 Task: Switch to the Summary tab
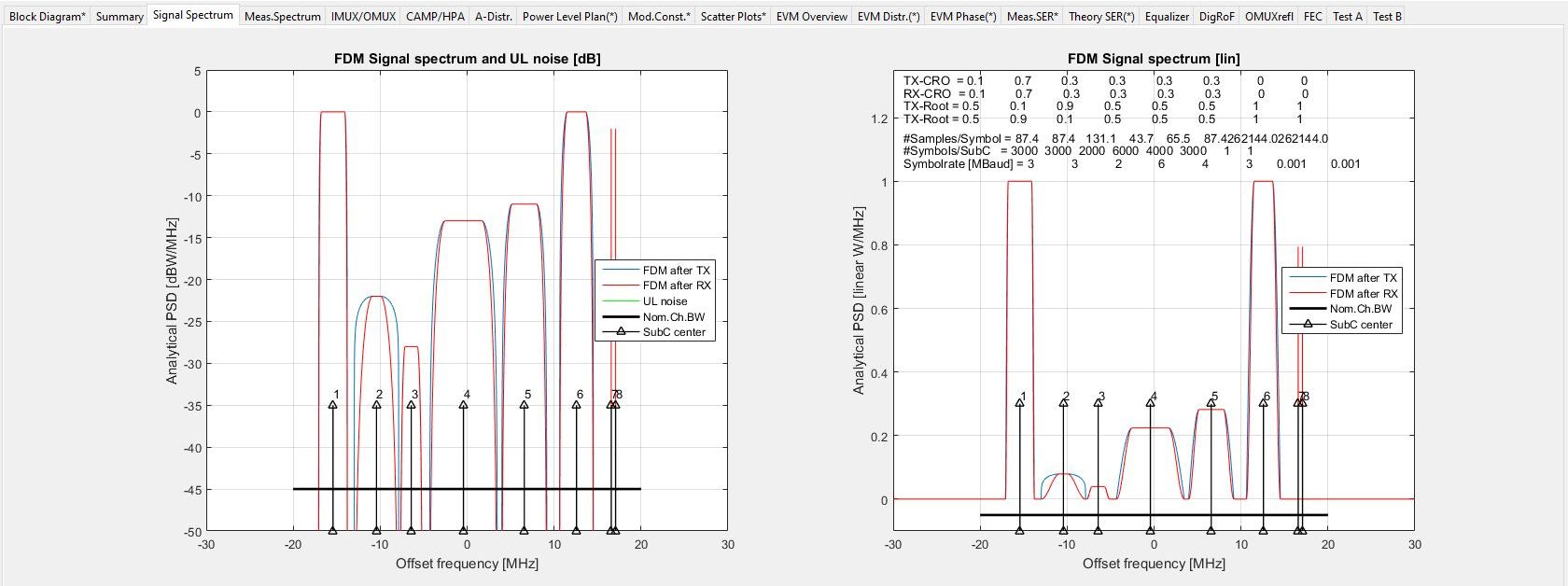pos(119,17)
